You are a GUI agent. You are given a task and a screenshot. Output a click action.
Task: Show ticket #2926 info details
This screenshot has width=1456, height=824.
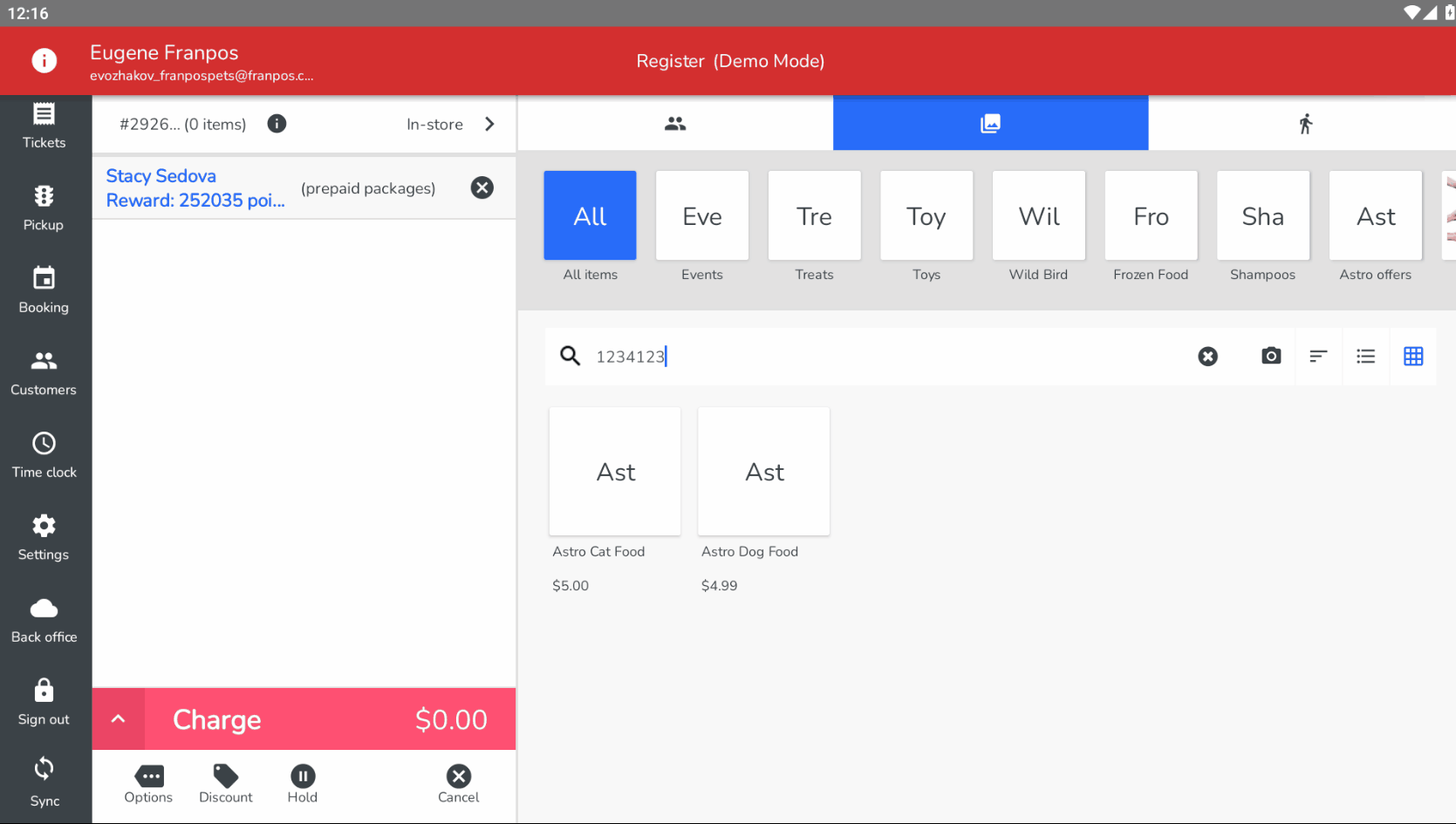point(277,124)
